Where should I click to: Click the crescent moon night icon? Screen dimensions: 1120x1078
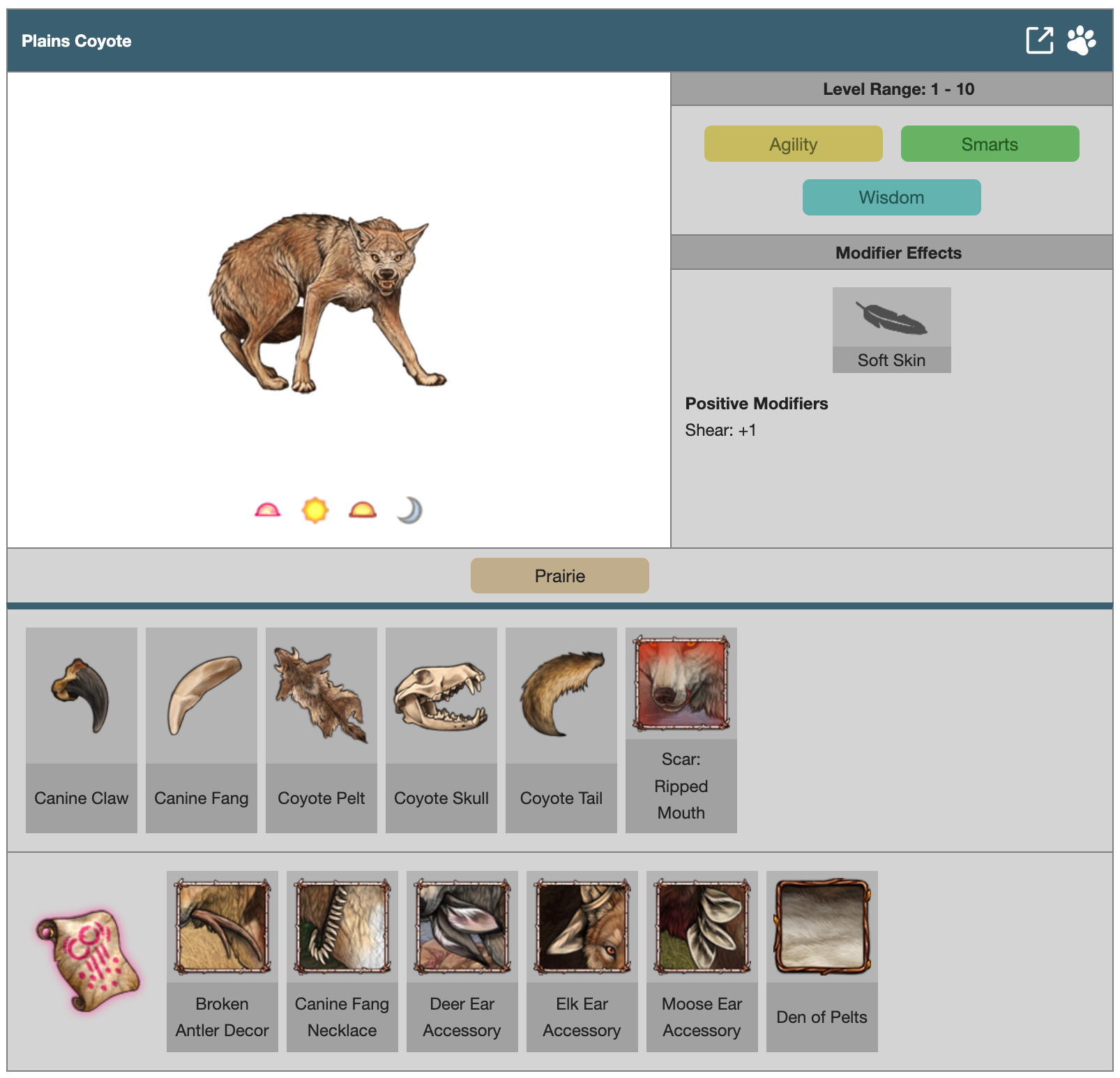point(410,510)
